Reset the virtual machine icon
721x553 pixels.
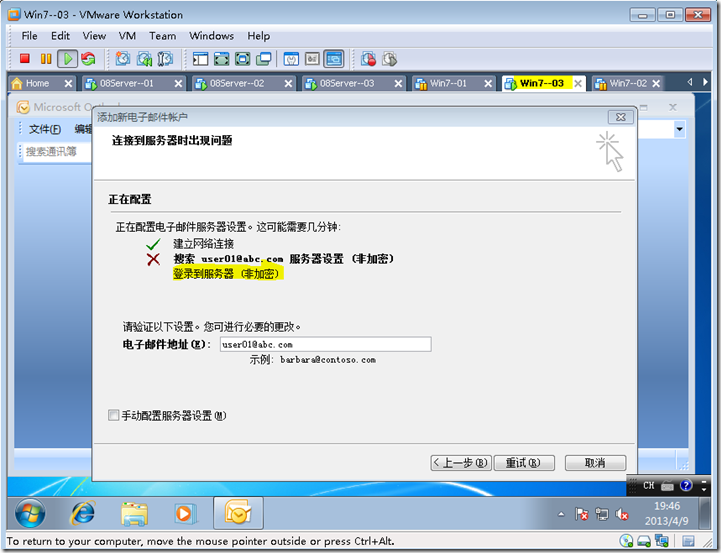88,59
